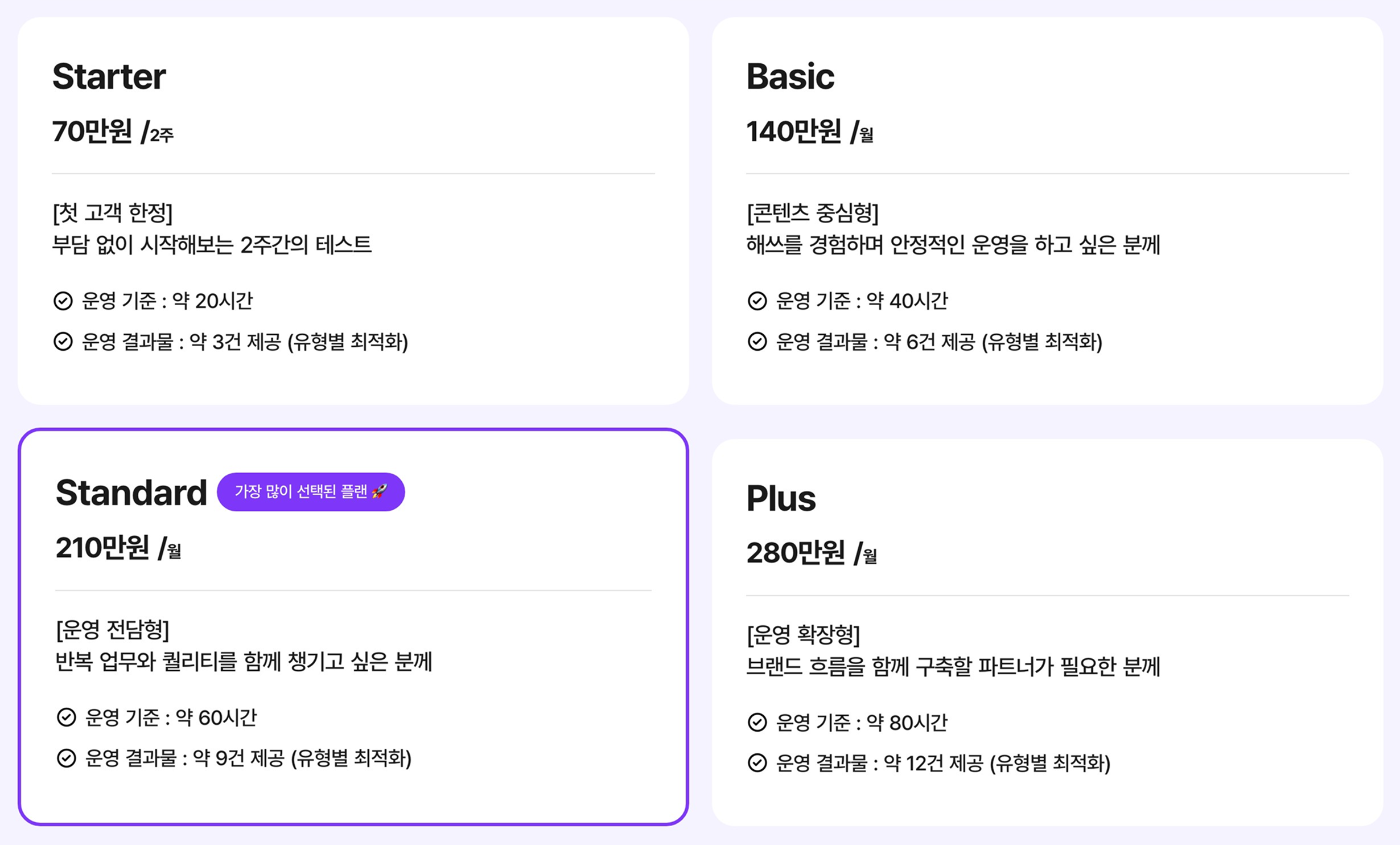Click the check icon beside 약 12건 제공
This screenshot has width=1400, height=845.
[x=757, y=763]
